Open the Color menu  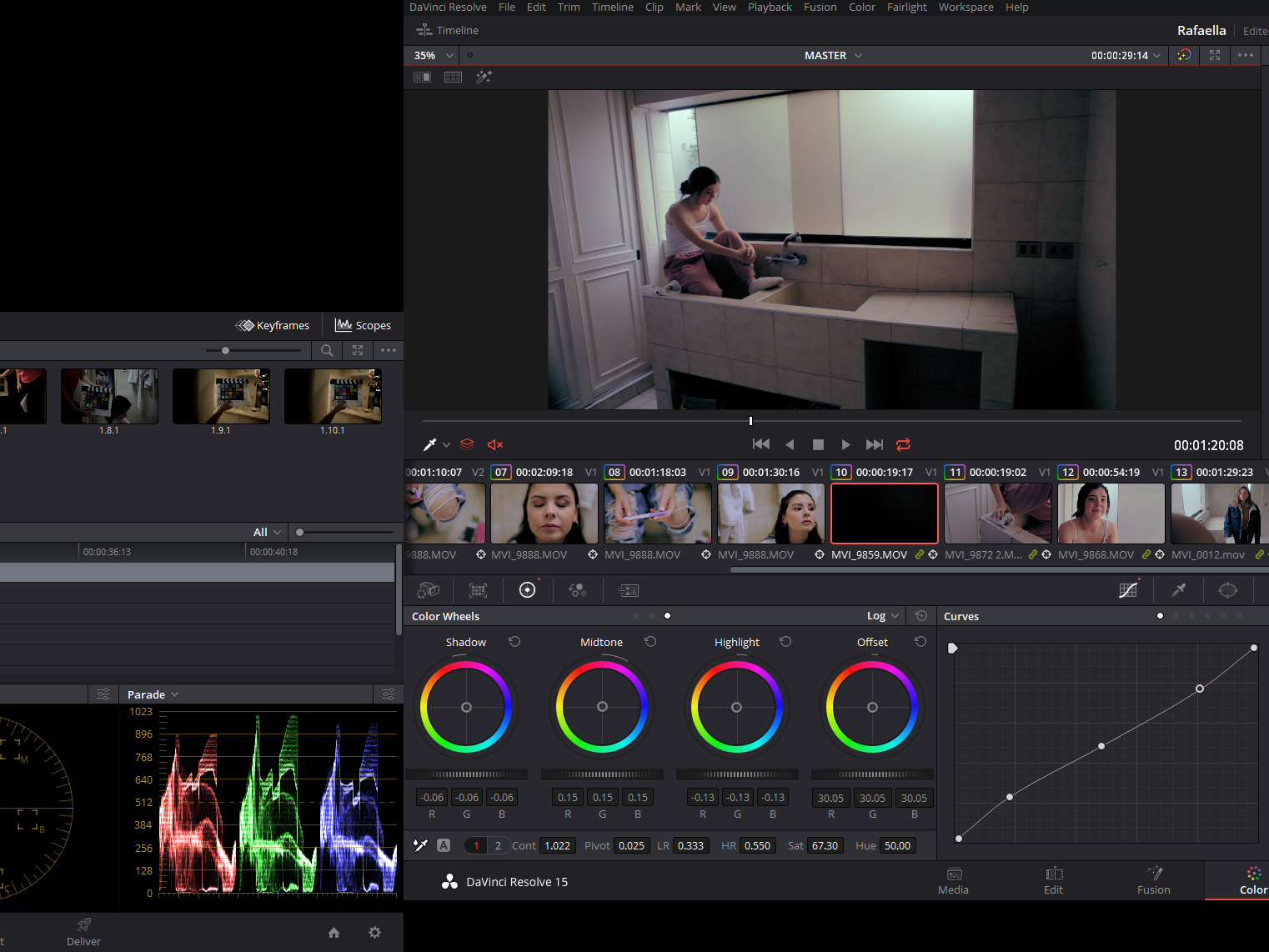(x=861, y=7)
